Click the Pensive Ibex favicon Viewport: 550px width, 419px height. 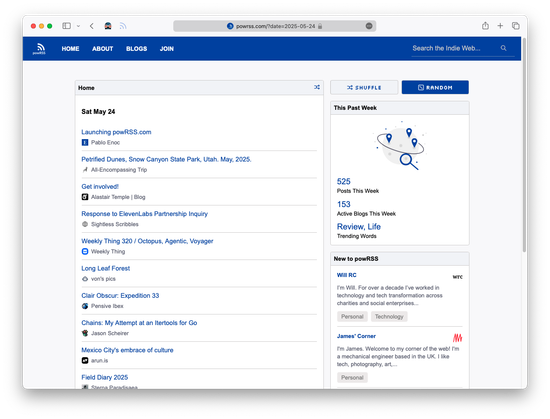(85, 306)
